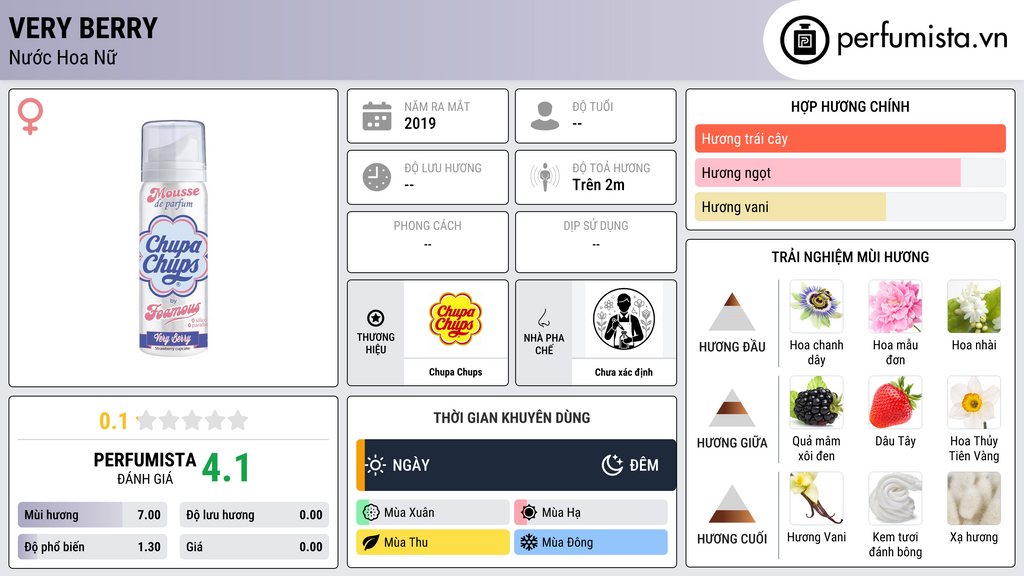Image resolution: width=1024 pixels, height=576 pixels.
Task: Select the Hoa chanh dây note image
Action: pos(816,306)
